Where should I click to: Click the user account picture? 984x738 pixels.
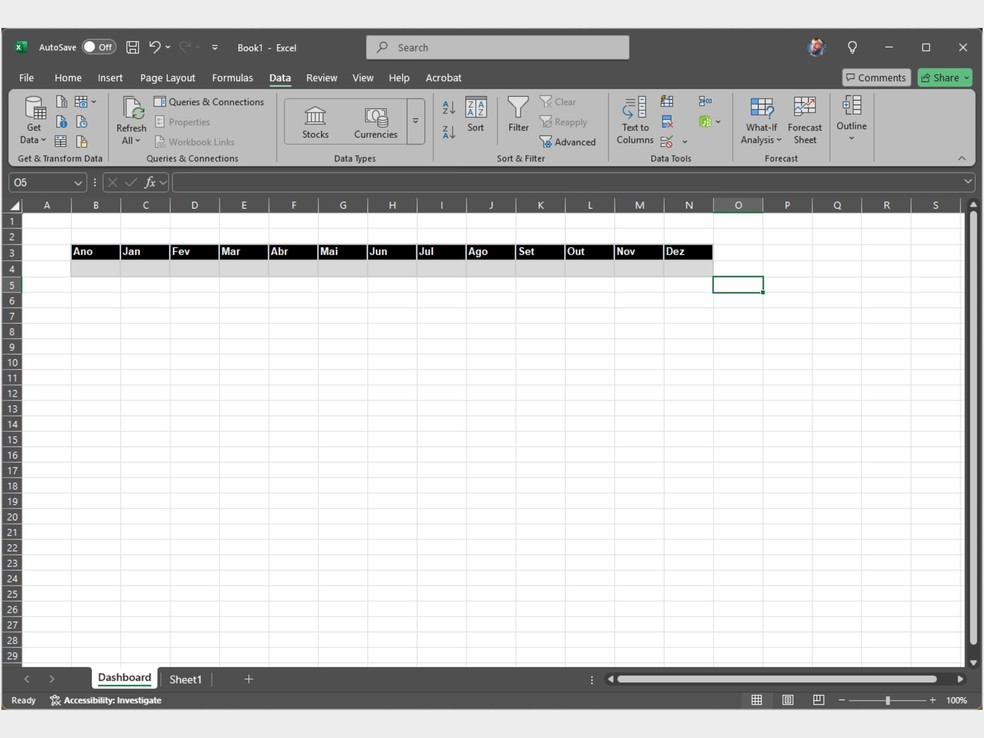click(816, 47)
